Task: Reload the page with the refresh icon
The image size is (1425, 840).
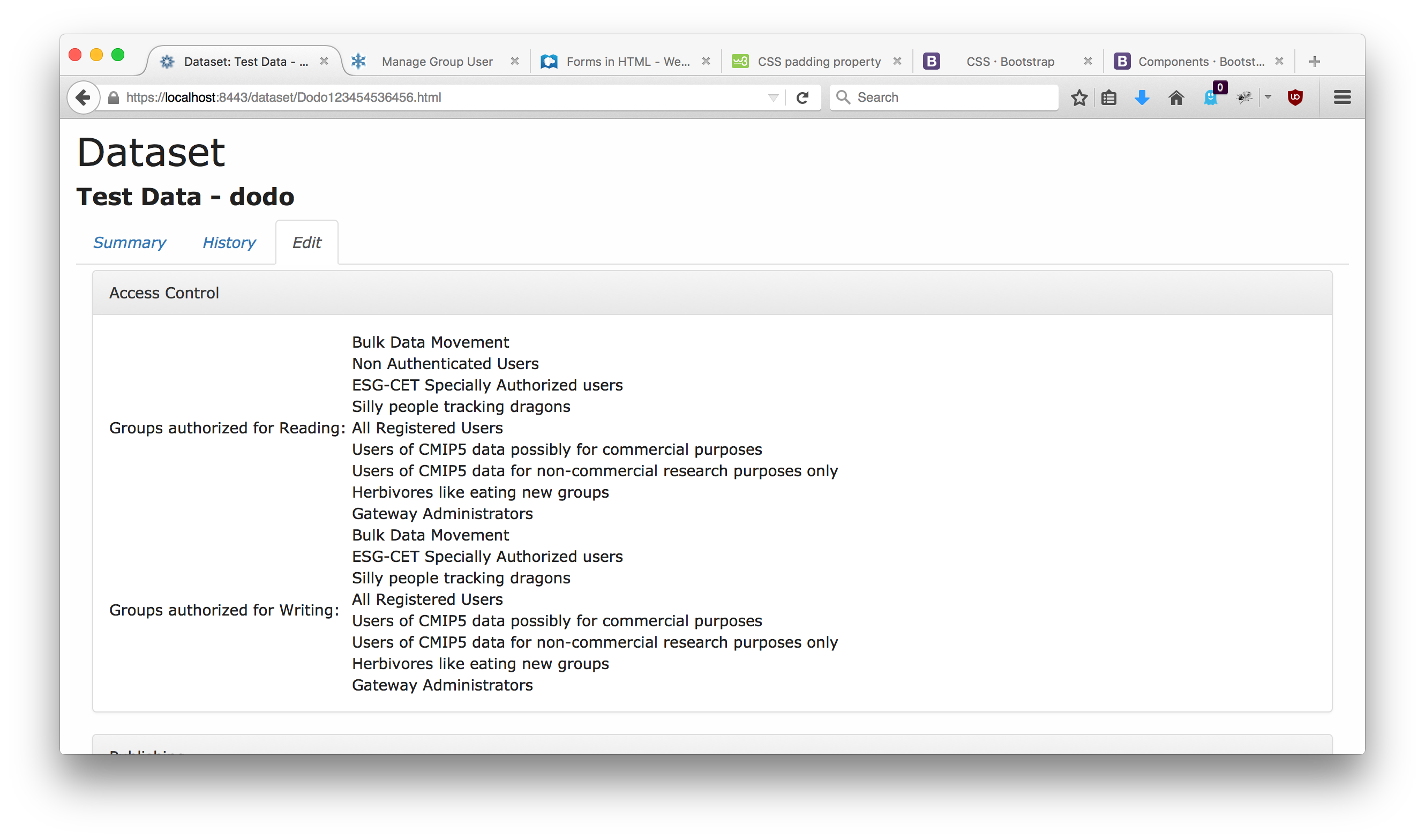Action: (x=802, y=97)
